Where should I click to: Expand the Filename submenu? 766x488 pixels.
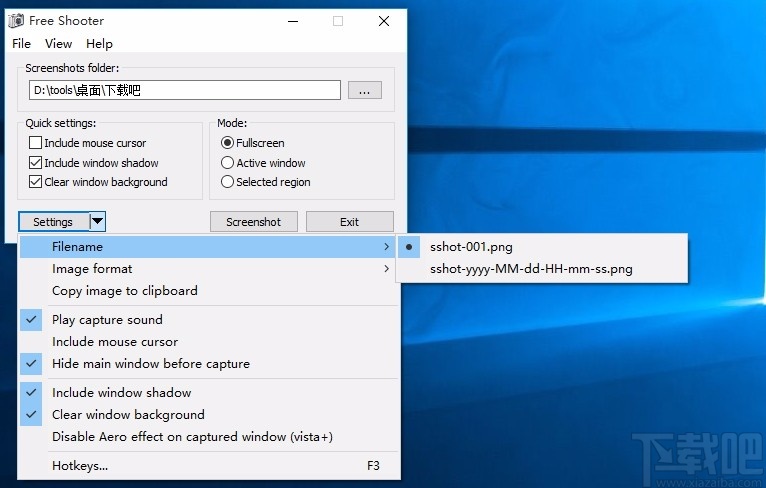click(209, 247)
